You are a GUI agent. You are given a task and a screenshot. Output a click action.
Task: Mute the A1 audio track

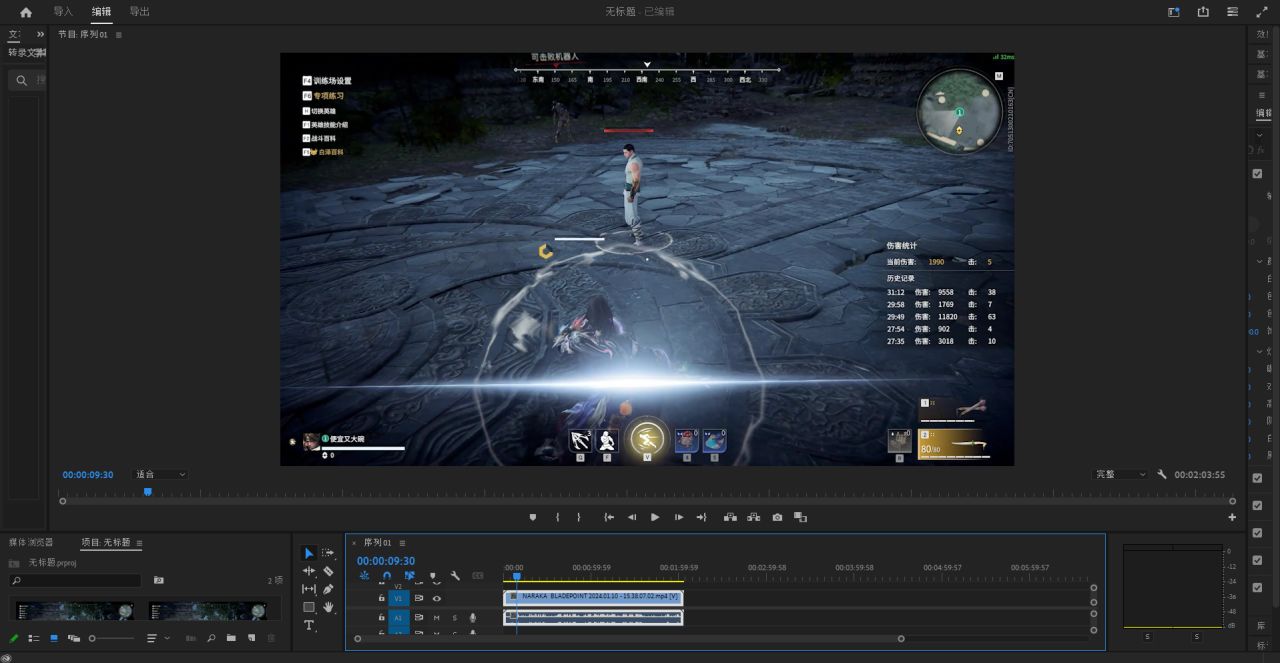[x=437, y=618]
